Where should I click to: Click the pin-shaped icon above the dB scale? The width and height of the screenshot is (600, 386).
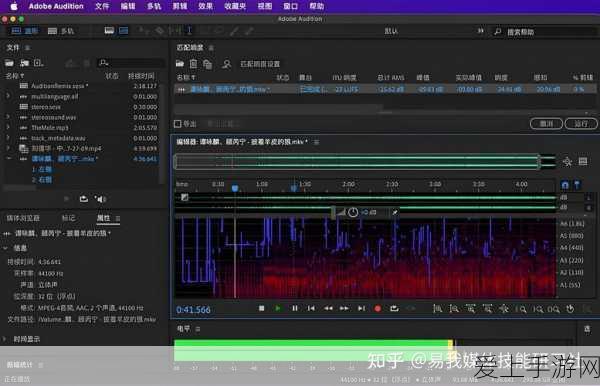pyautogui.click(x=577, y=185)
